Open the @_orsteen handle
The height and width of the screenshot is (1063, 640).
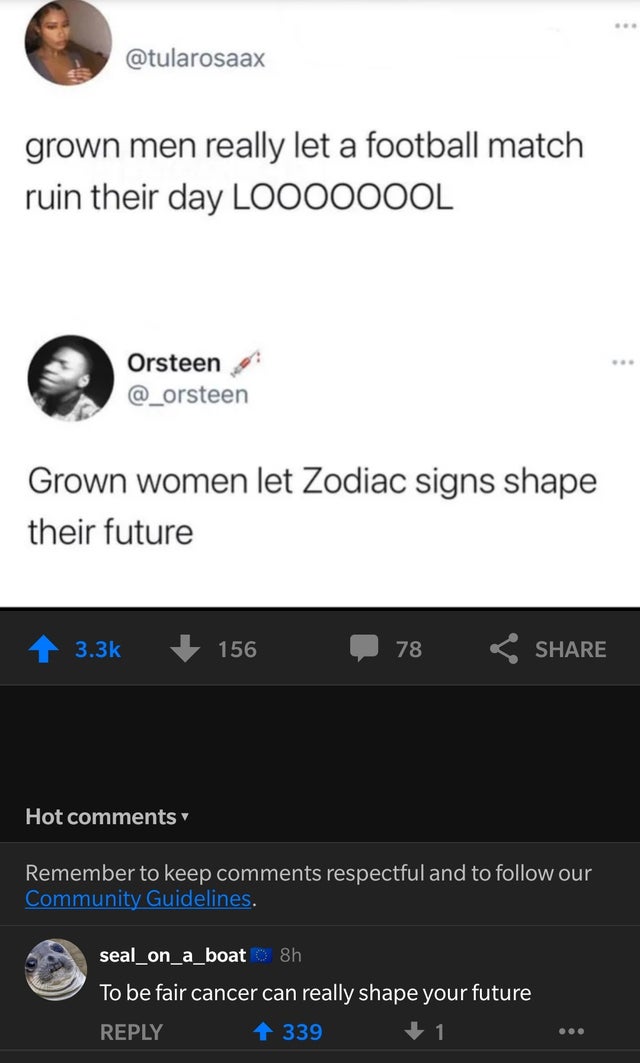[188, 395]
